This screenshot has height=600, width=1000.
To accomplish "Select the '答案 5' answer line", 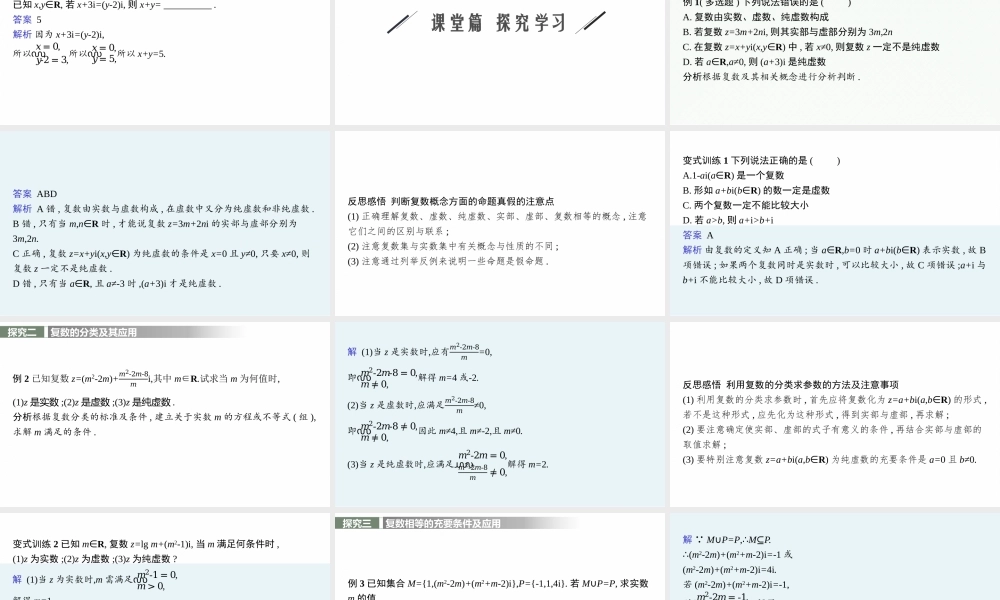I will pos(27,20).
